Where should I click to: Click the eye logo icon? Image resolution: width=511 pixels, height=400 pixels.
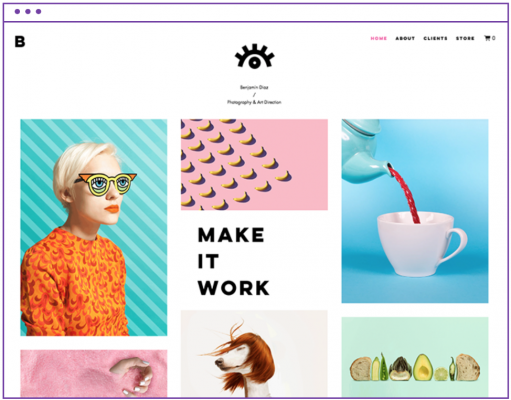[x=254, y=56]
